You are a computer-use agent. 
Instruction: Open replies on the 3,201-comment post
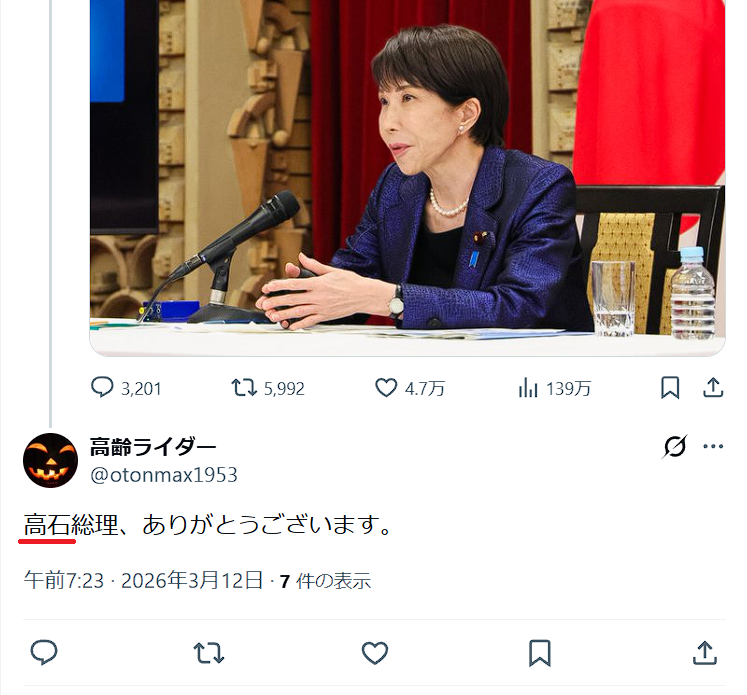[x=126, y=388]
